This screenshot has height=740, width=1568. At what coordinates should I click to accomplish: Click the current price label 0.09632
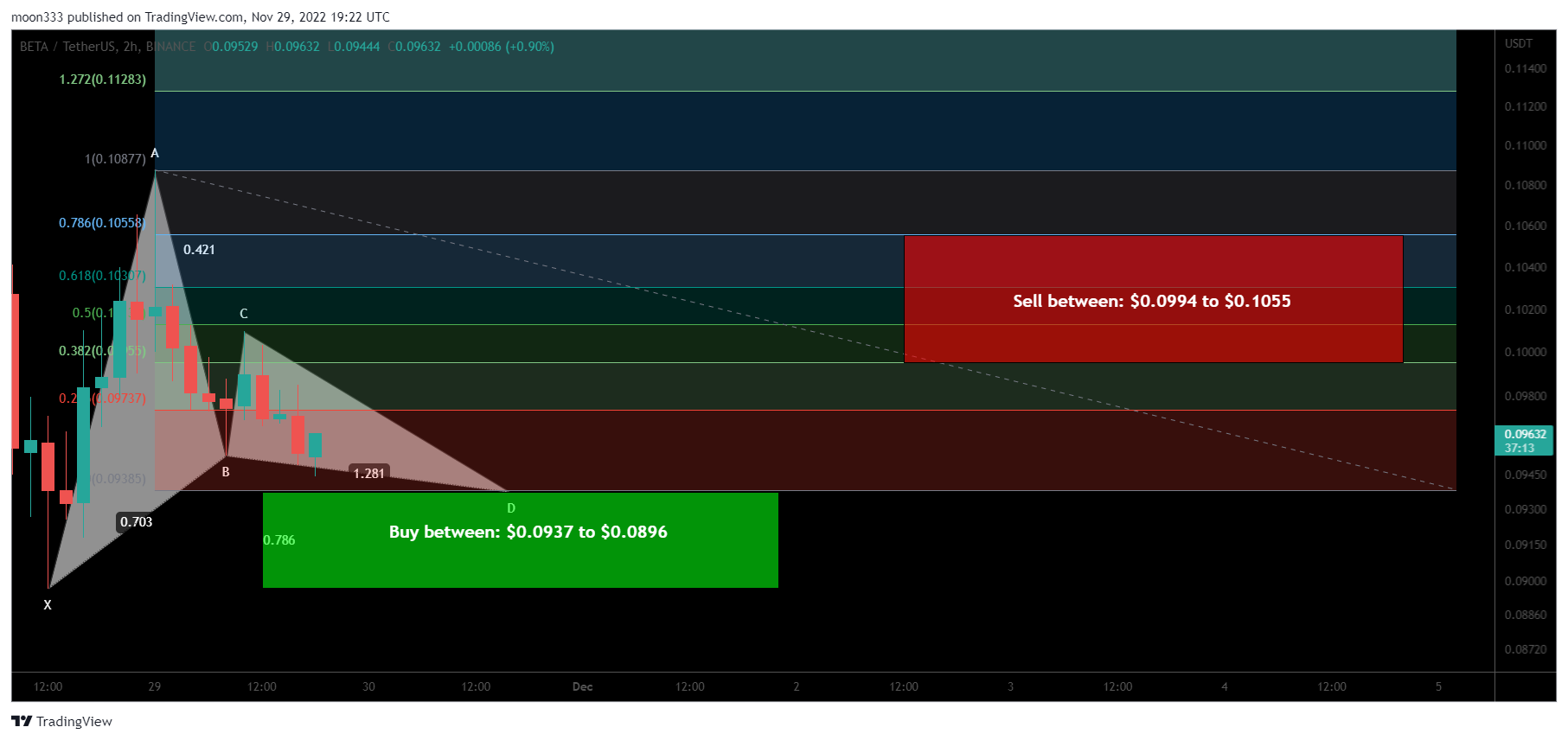[1524, 440]
